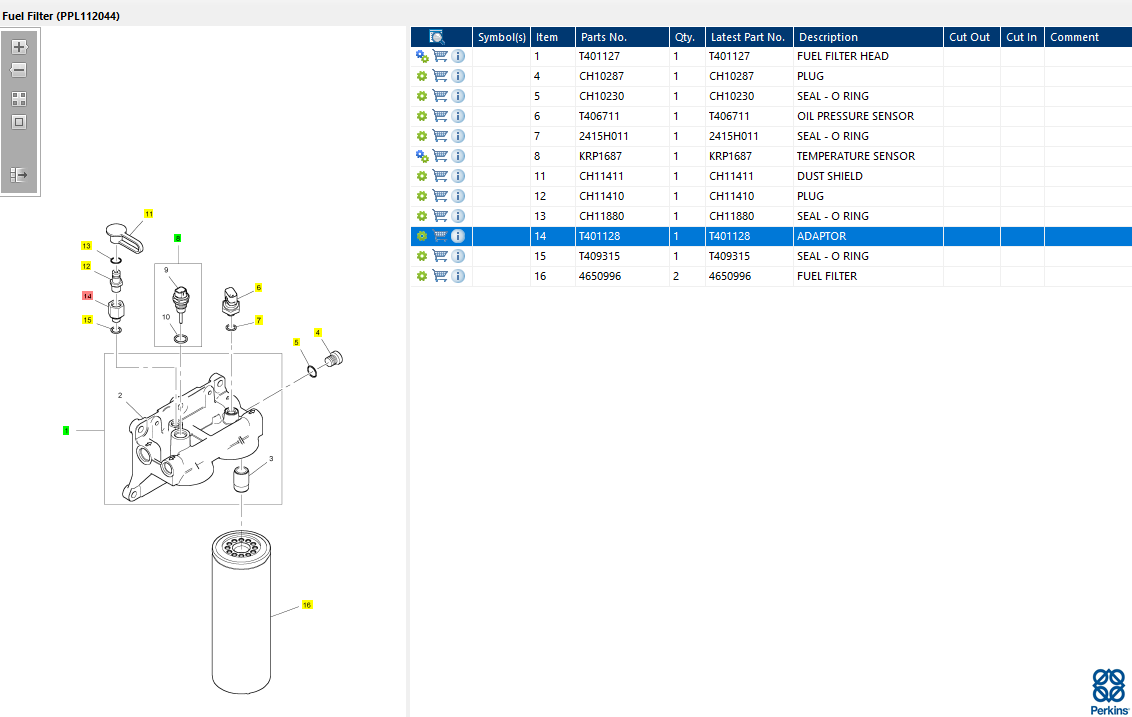
Task: Select callout 12 on the diagram
Action: pyautogui.click(x=87, y=266)
